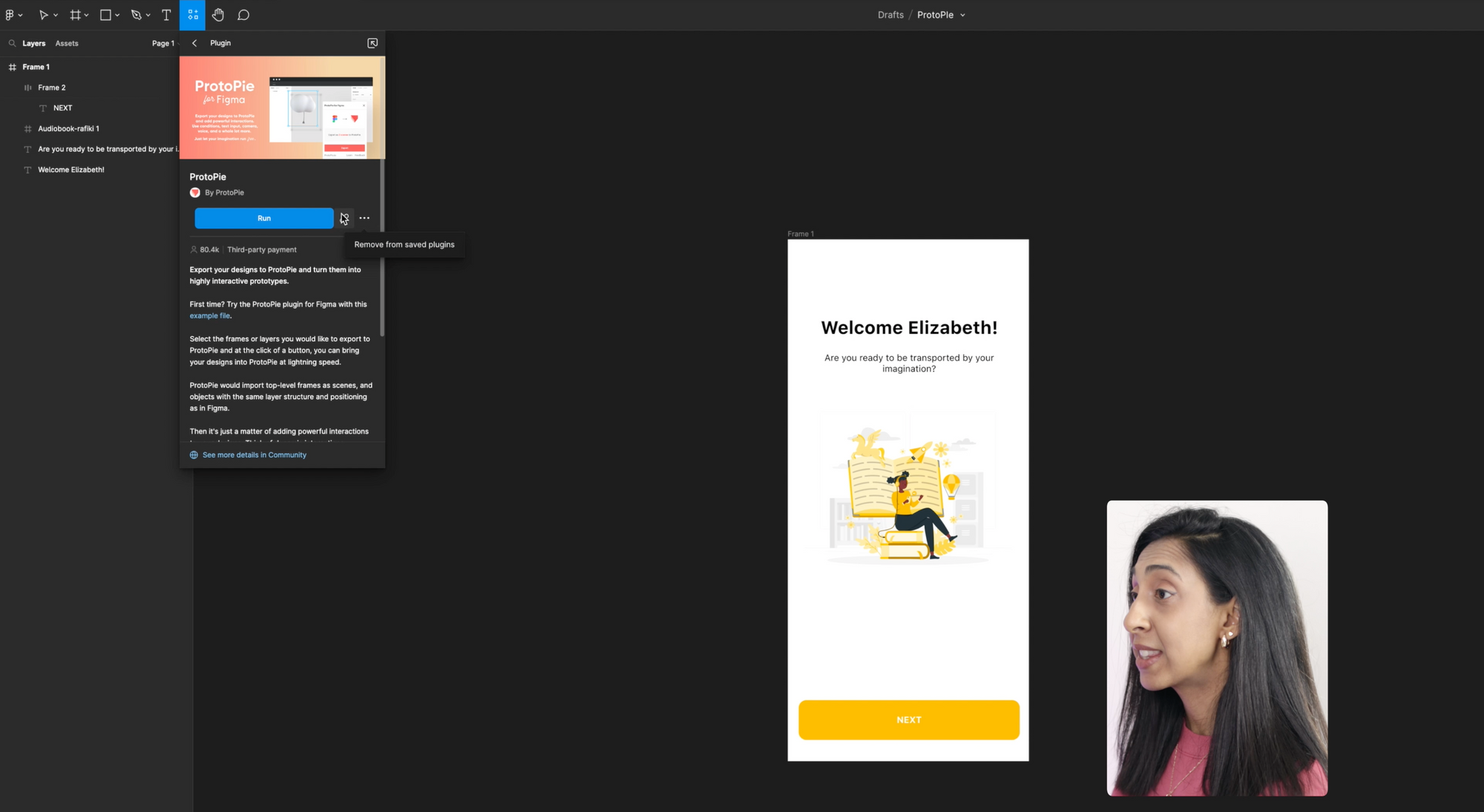Screen dimensions: 1484x812
Task: Open the Page 1 page selector
Action: coord(165,43)
